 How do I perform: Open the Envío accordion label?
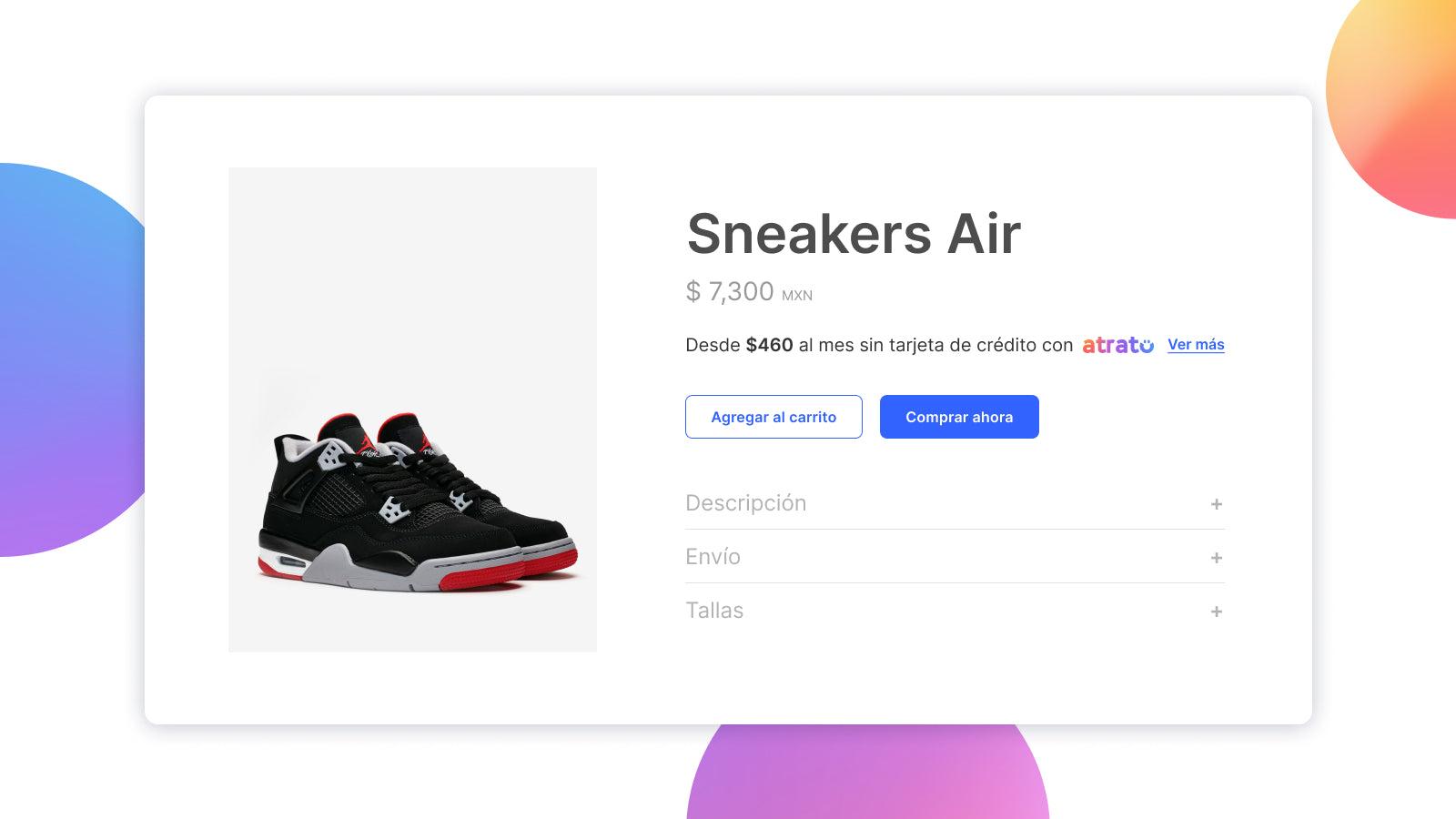point(713,557)
